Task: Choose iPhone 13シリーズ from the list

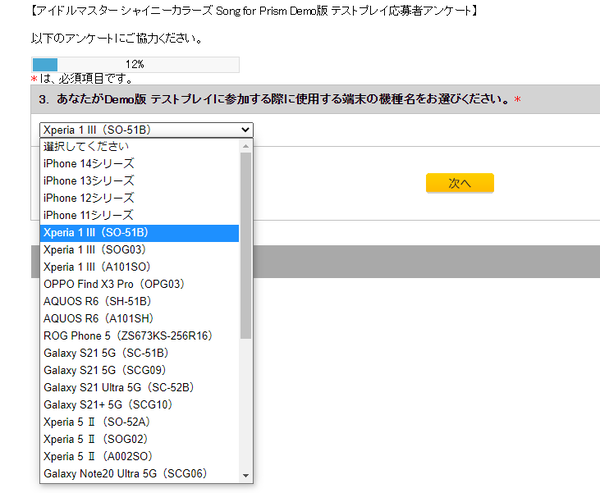Action: point(140,181)
